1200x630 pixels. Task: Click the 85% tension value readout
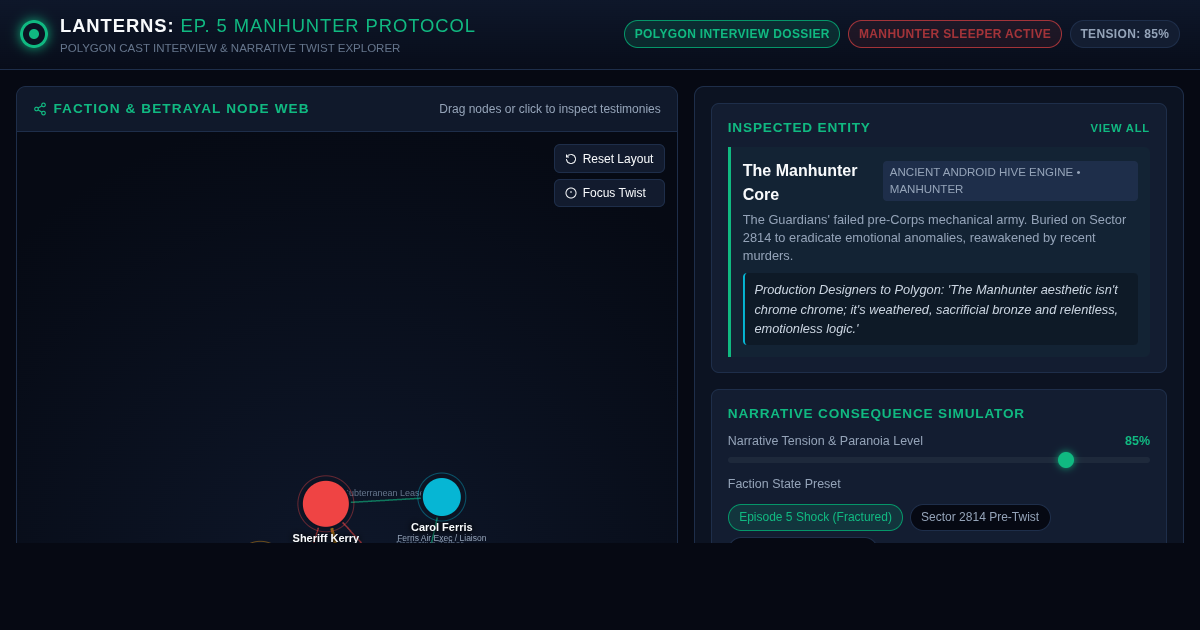coord(1137,441)
